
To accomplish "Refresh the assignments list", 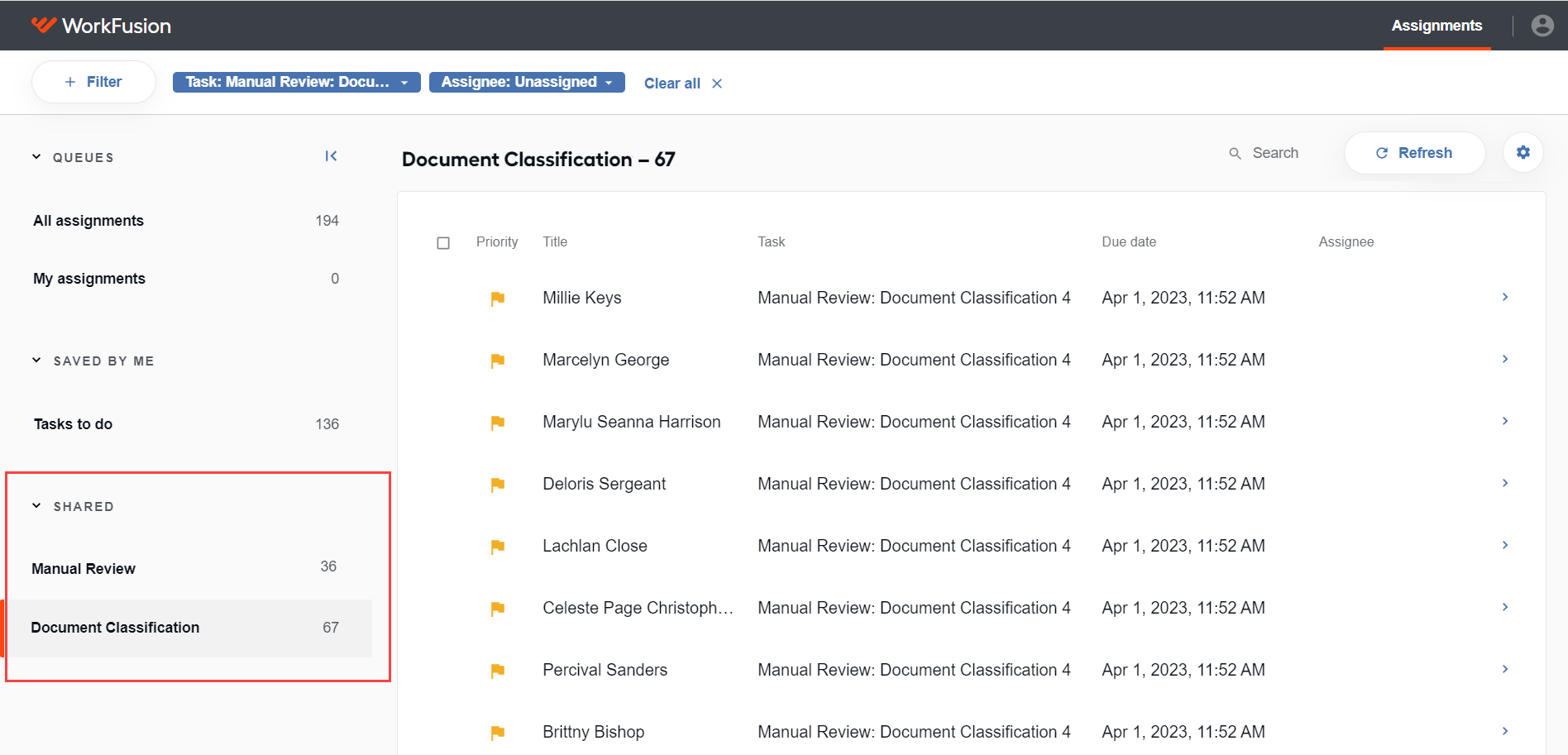I will point(1414,153).
